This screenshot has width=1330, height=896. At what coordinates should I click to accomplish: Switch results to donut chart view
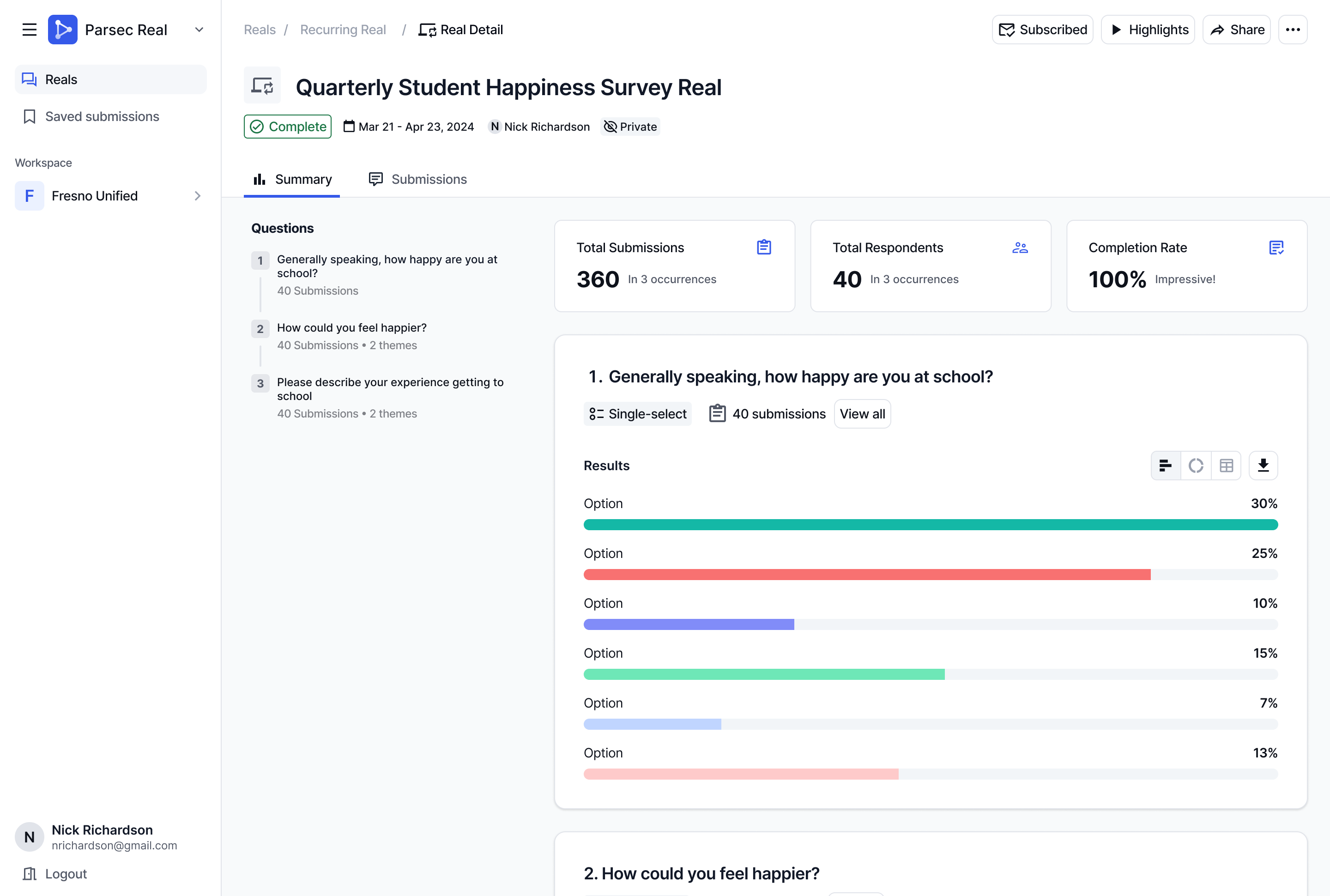point(1196,466)
